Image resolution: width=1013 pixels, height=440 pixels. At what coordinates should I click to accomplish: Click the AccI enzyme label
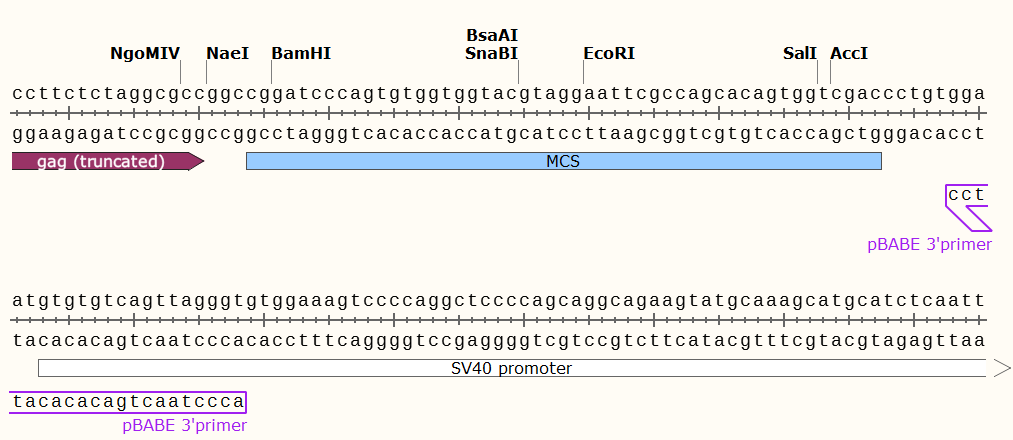849,53
